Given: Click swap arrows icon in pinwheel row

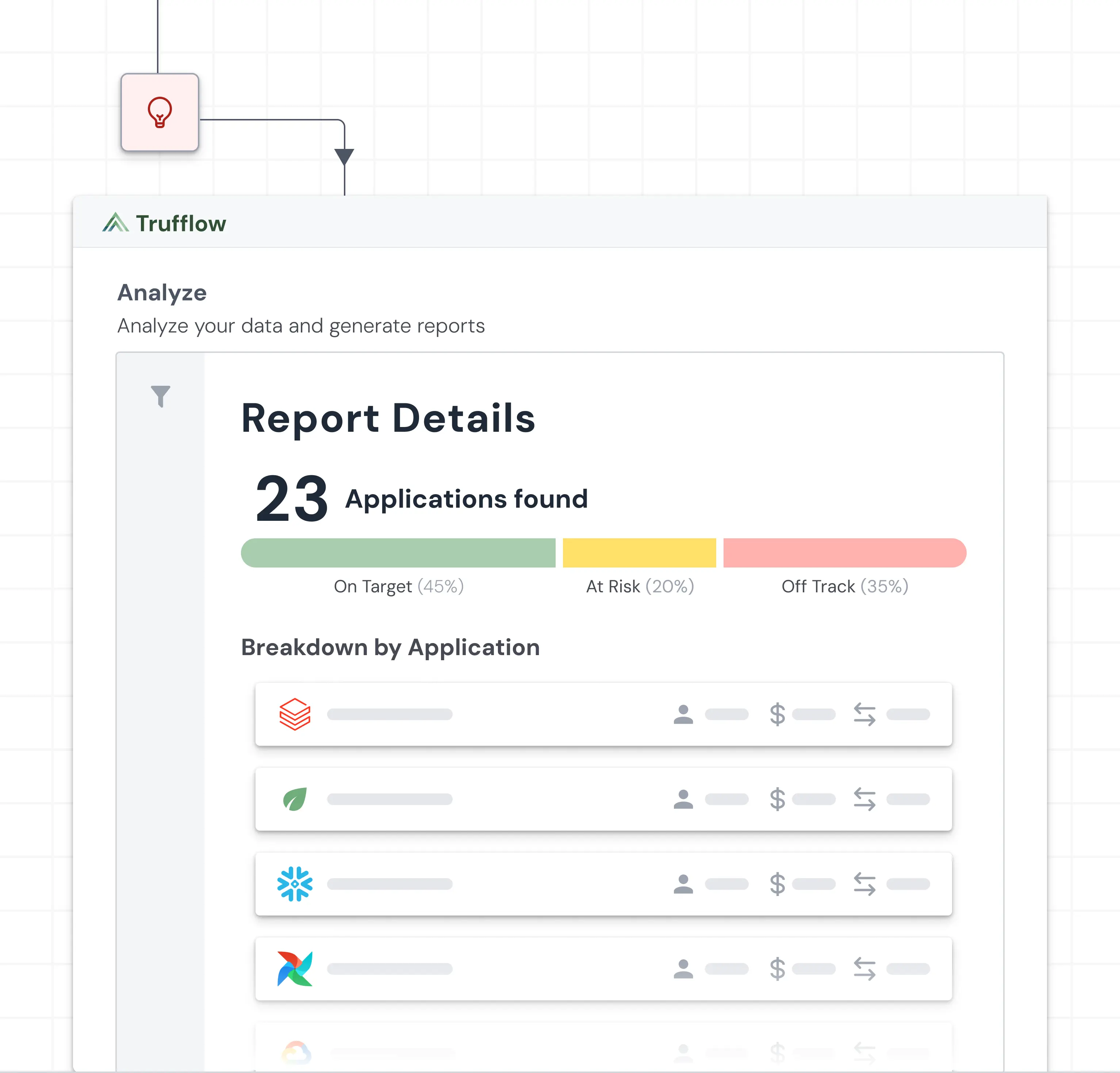Looking at the screenshot, I should coord(864,969).
